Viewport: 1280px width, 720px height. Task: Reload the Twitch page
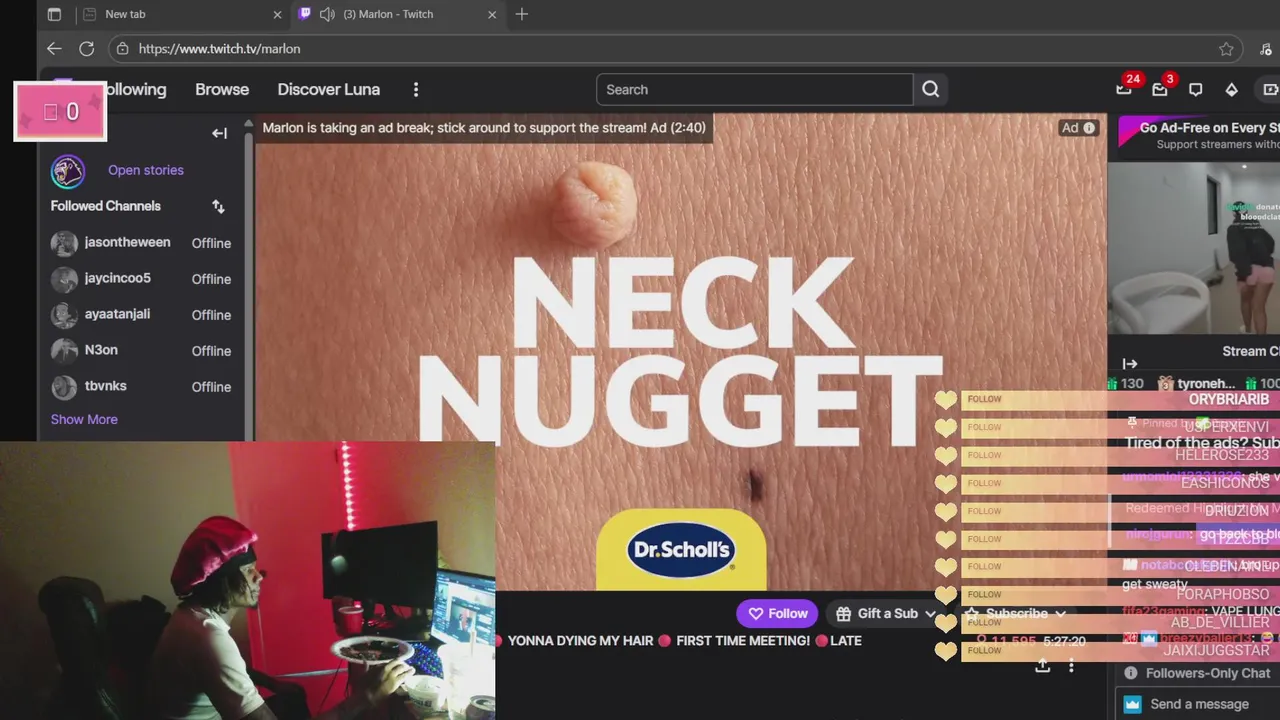point(87,48)
